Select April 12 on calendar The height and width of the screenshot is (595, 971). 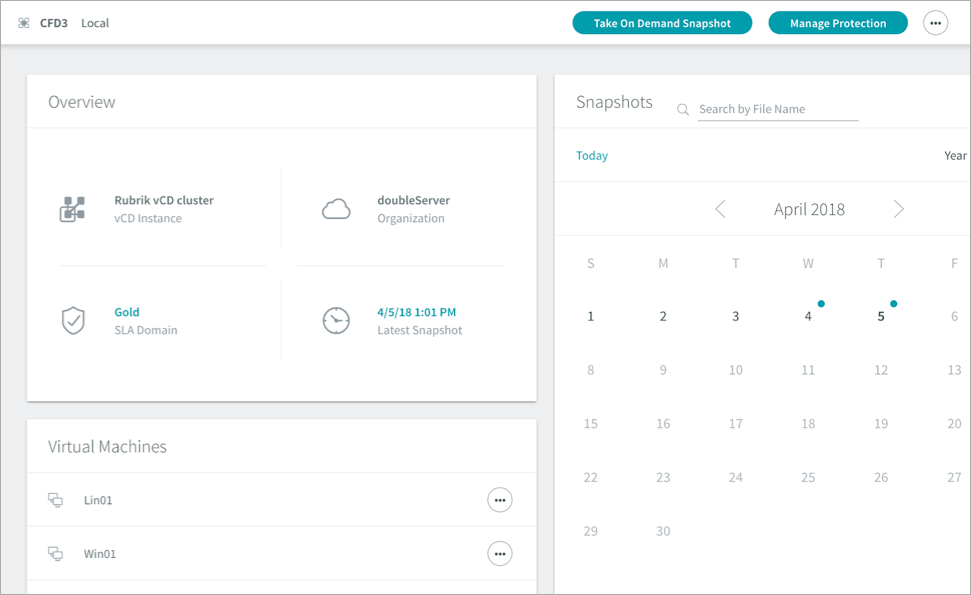click(x=881, y=370)
